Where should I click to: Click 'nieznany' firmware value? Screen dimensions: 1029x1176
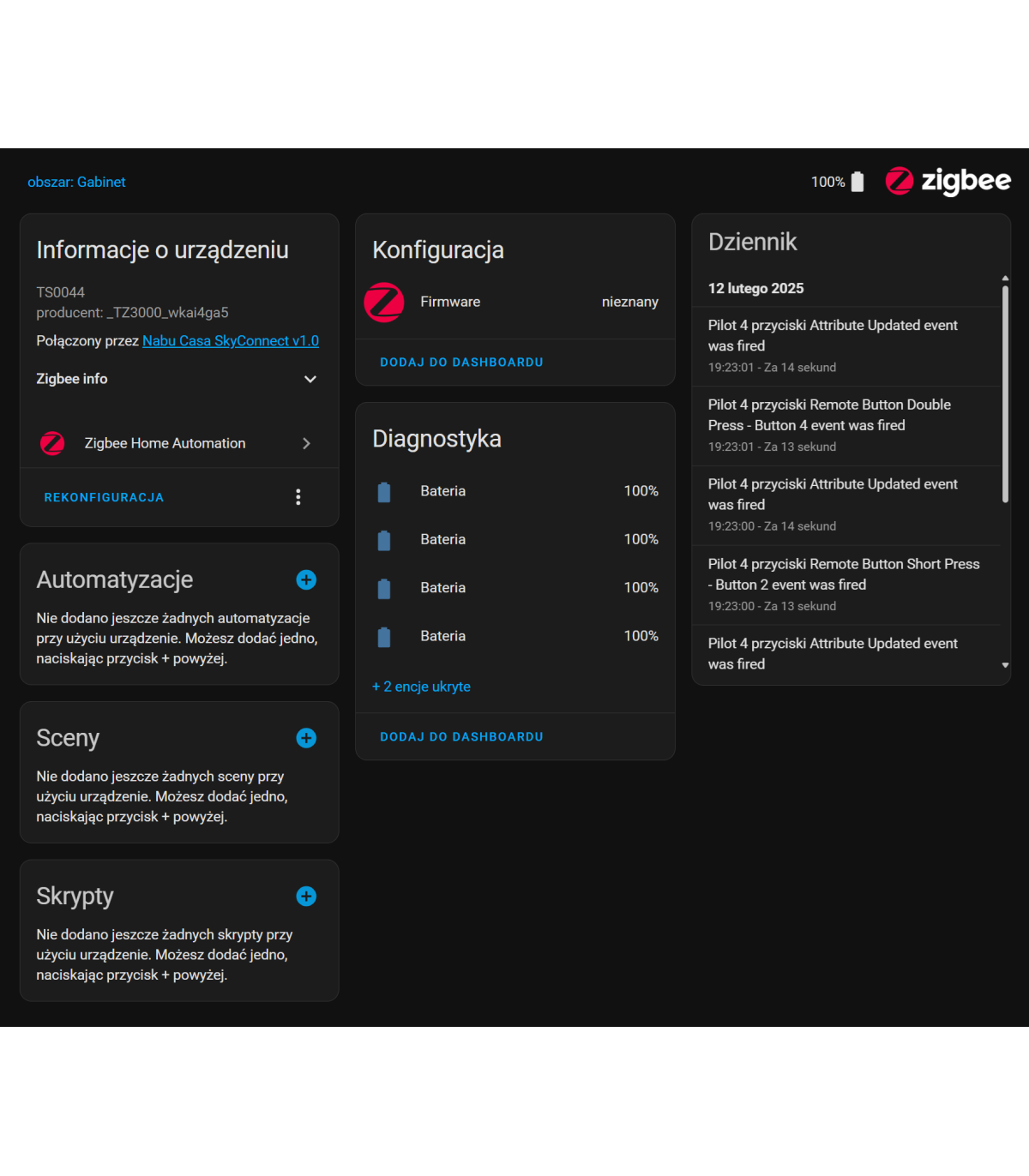click(630, 302)
